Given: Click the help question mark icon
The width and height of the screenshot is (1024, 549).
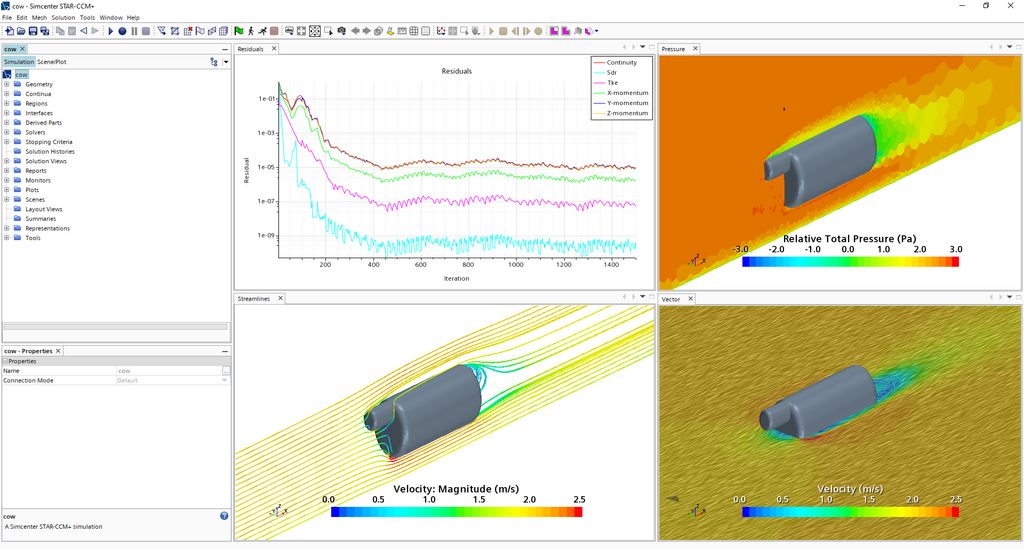Looking at the screenshot, I should coord(224,516).
